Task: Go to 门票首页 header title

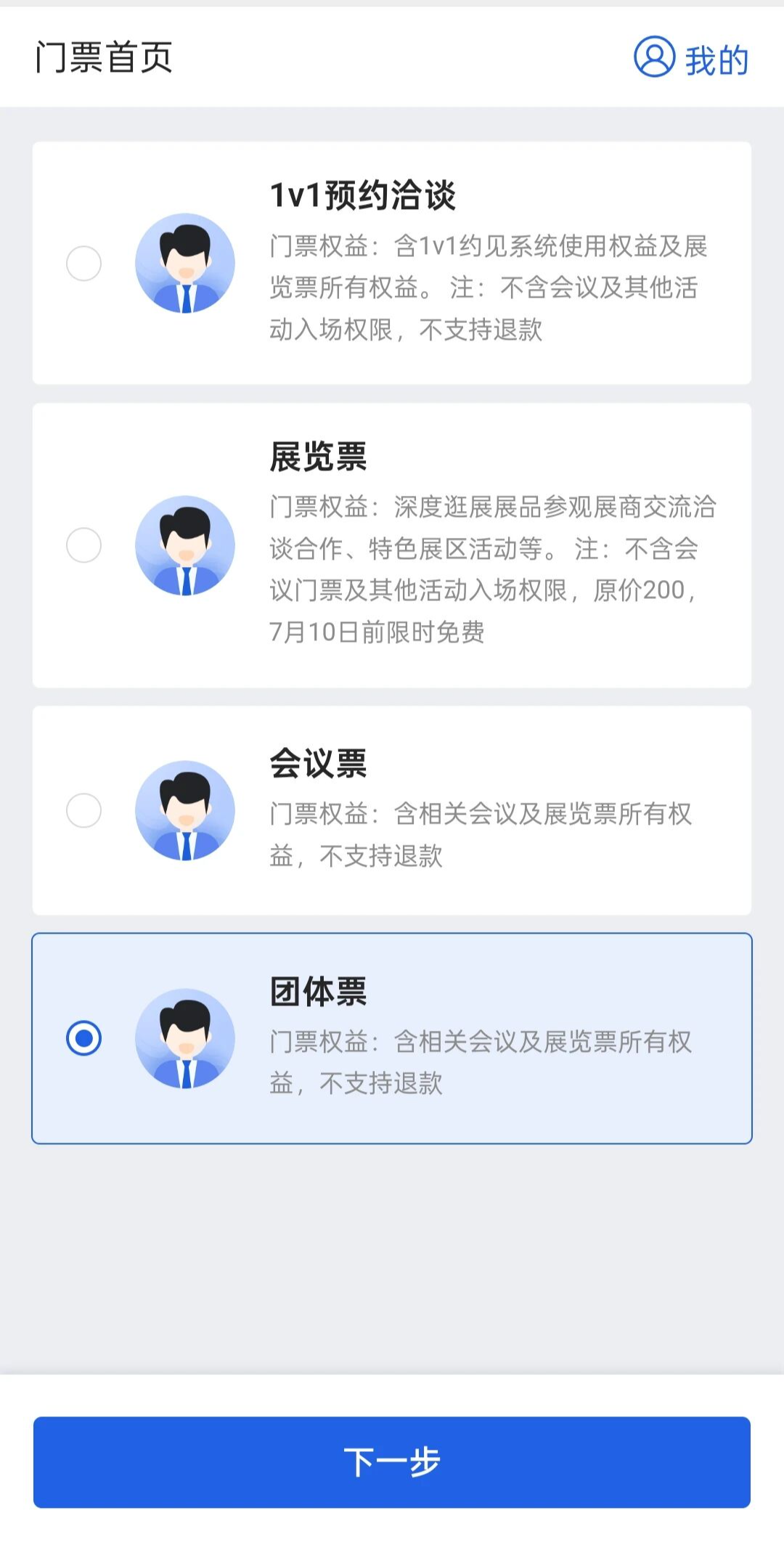Action: [104, 57]
